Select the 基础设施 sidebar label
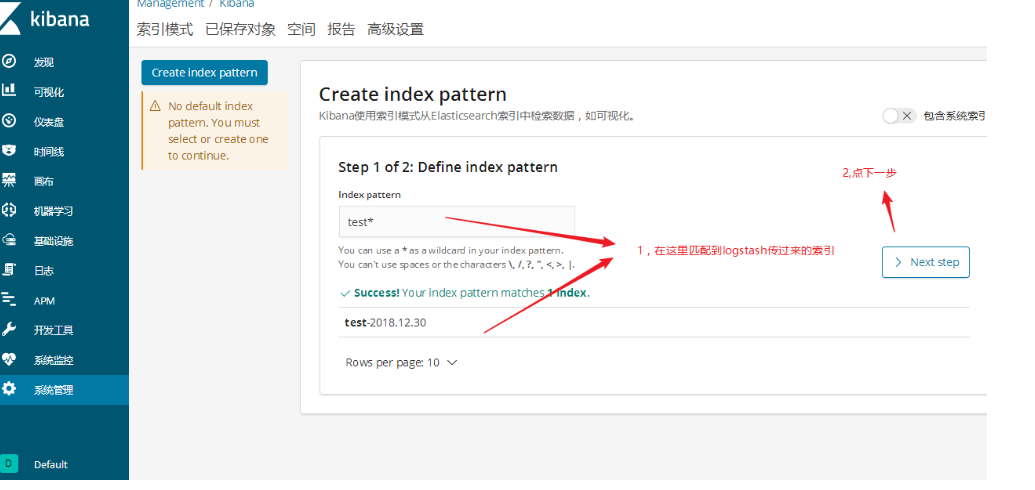Viewport: 1035px width, 490px height. pos(53,241)
